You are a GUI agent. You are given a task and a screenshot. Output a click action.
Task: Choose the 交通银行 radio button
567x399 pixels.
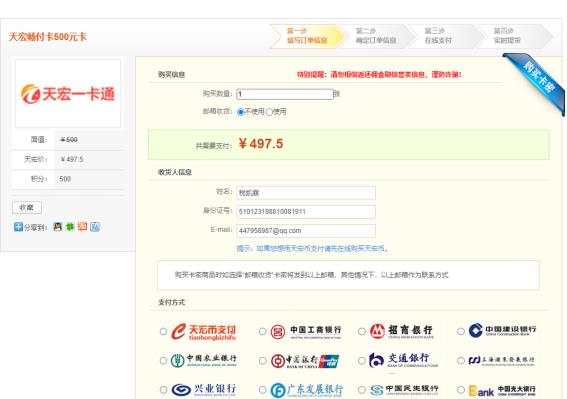tap(362, 361)
